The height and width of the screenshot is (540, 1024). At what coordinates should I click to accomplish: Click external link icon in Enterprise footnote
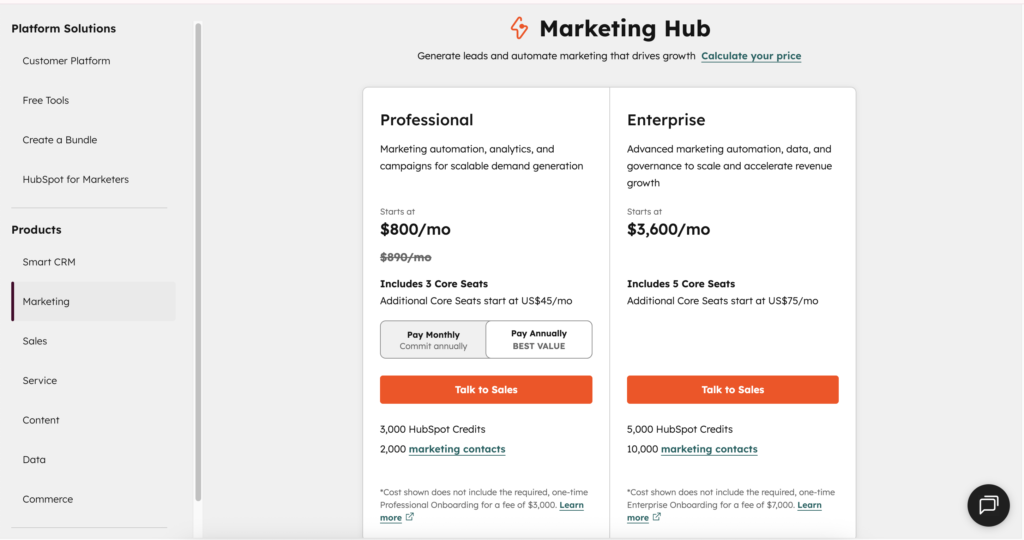(656, 516)
